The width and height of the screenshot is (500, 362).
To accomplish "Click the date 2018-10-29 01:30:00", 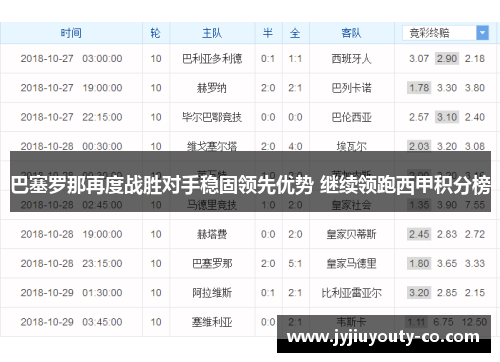I will pyautogui.click(x=71, y=293).
